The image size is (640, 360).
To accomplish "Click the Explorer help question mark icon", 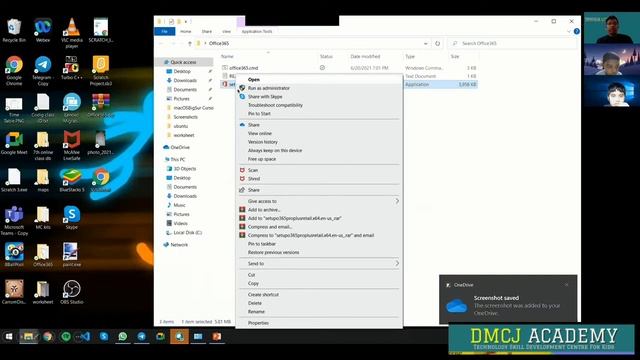I will (576, 31).
